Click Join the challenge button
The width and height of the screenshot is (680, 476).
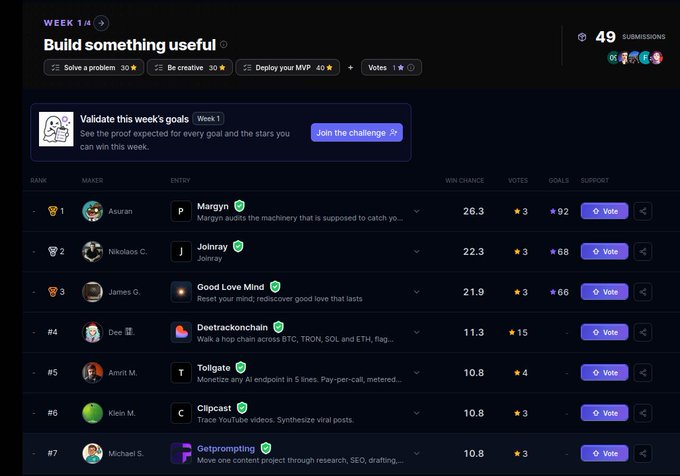[357, 133]
